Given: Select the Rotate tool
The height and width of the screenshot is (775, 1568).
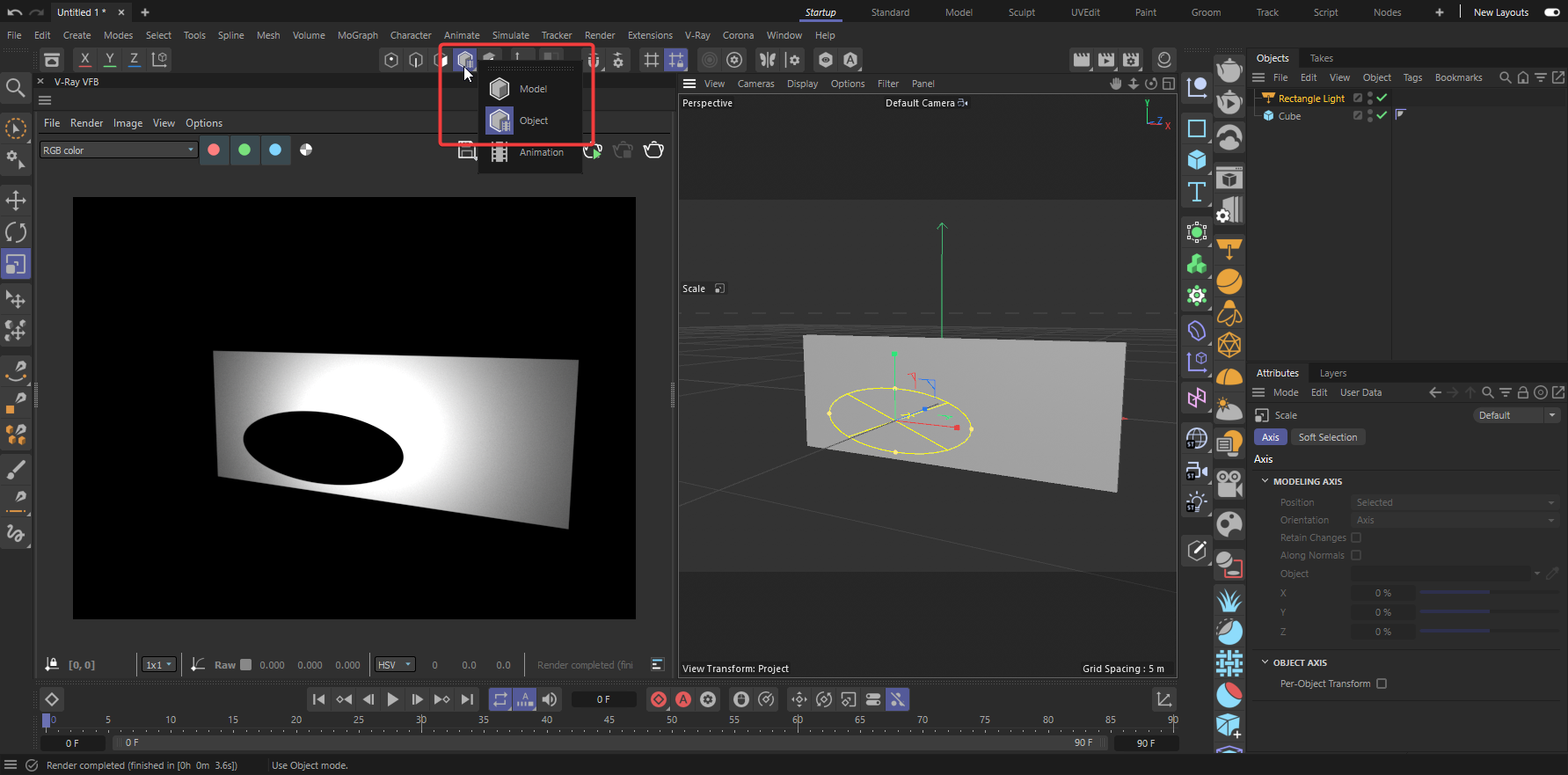Looking at the screenshot, I should coord(16,232).
